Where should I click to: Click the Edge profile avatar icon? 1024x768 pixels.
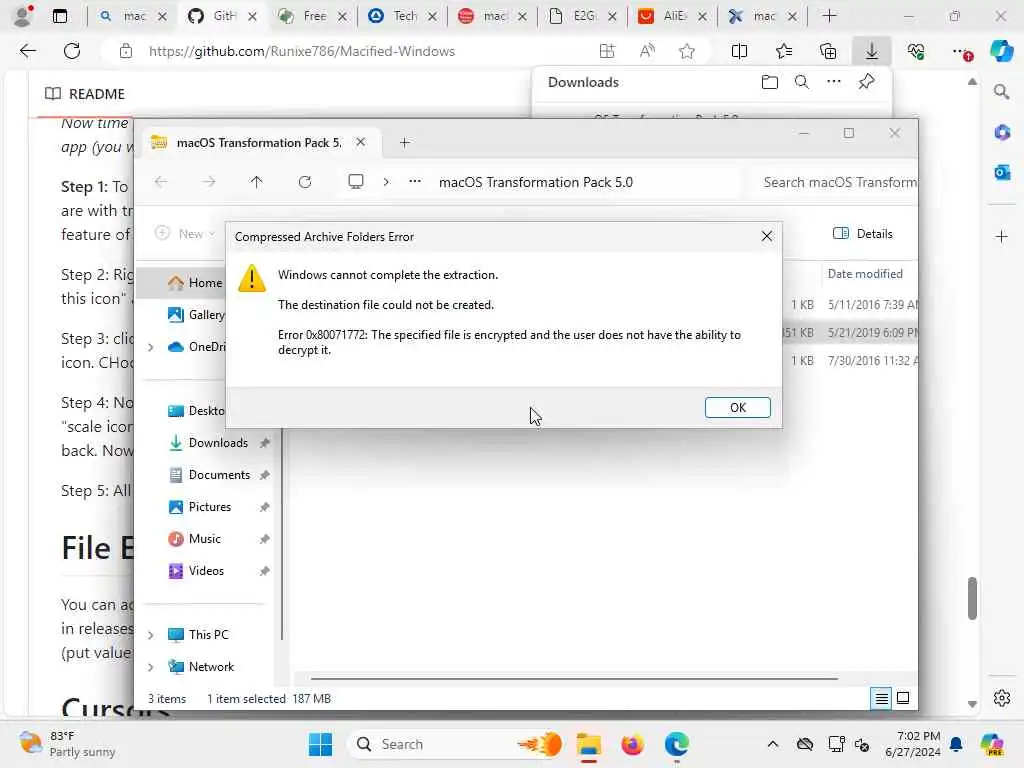(23, 16)
